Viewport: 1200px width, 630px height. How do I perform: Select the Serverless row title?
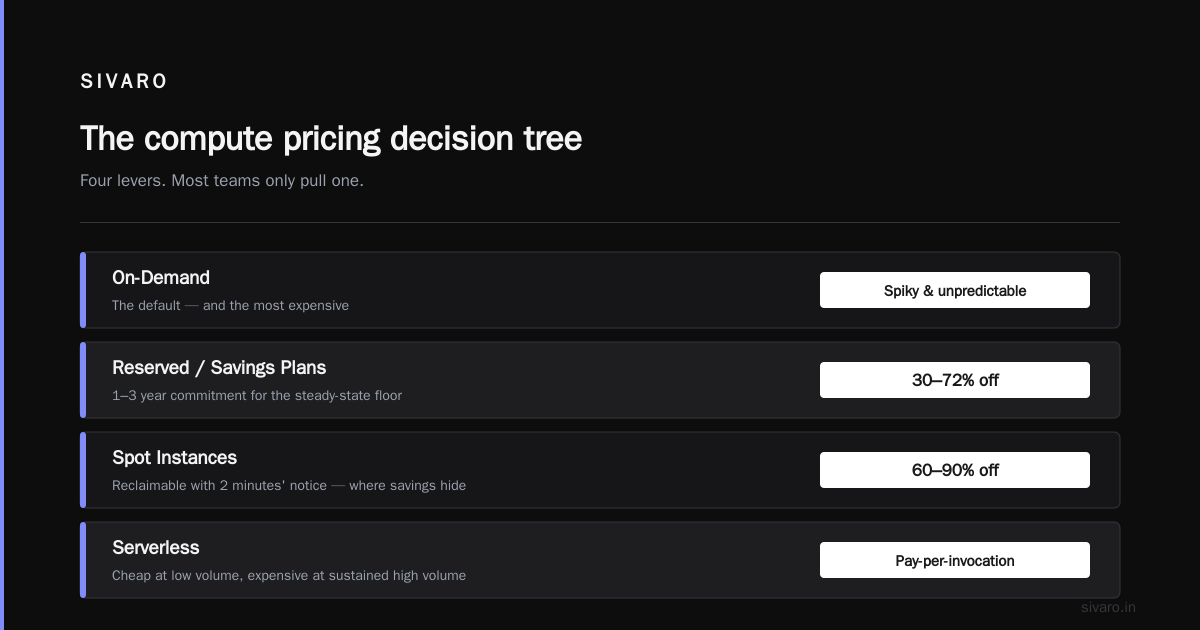[156, 548]
